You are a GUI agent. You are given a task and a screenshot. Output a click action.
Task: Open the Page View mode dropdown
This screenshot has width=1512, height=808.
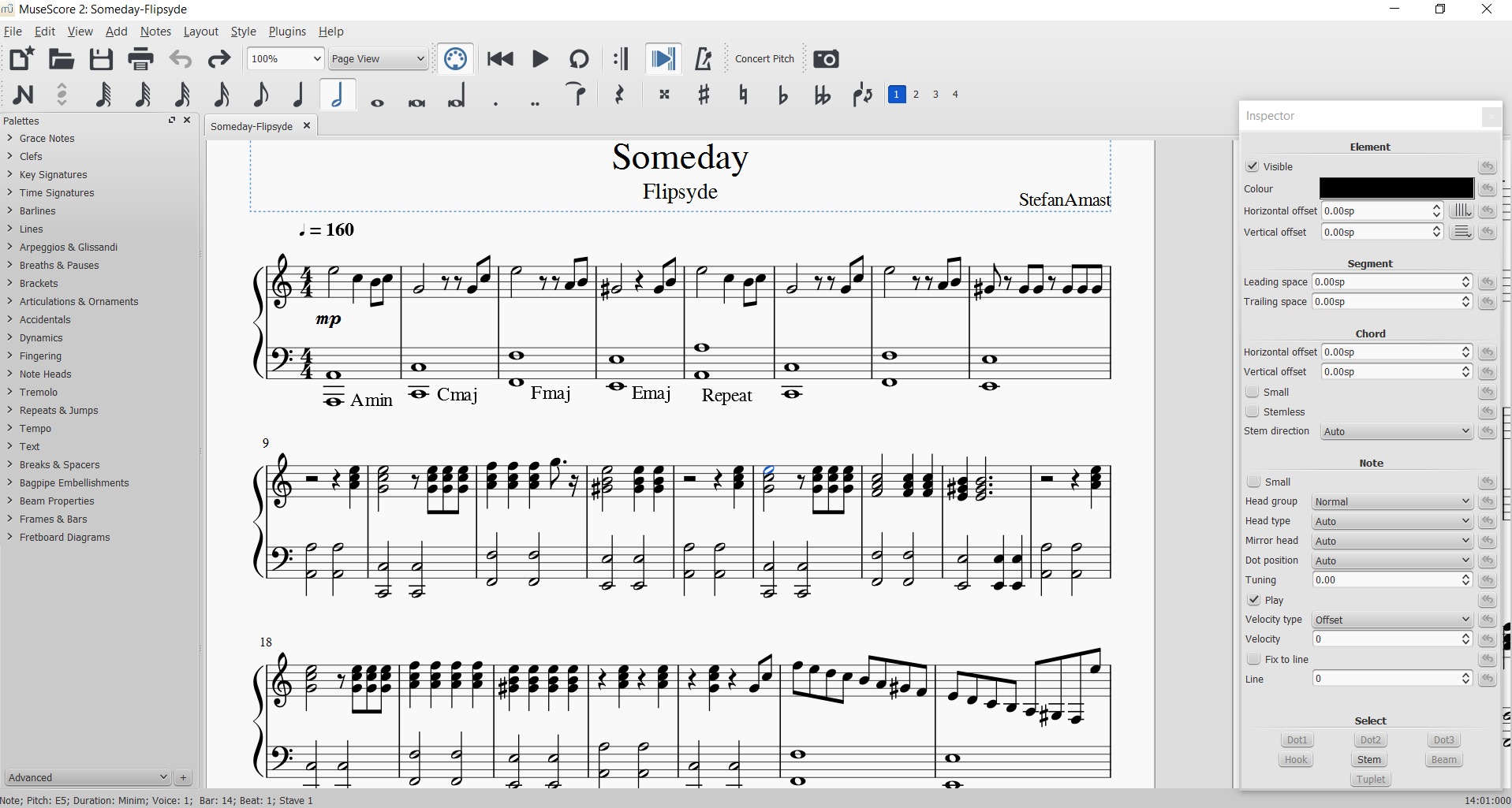point(378,59)
